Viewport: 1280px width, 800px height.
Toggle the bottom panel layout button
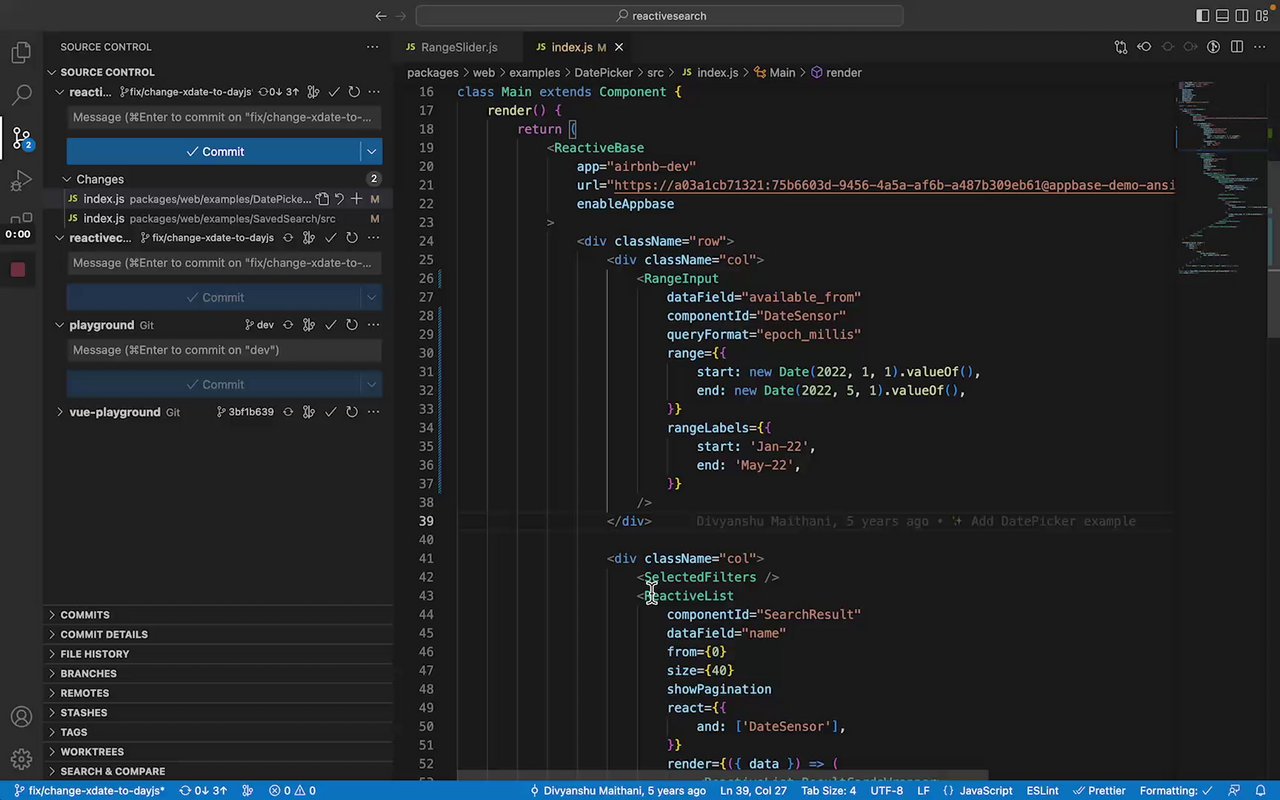tap(1222, 15)
